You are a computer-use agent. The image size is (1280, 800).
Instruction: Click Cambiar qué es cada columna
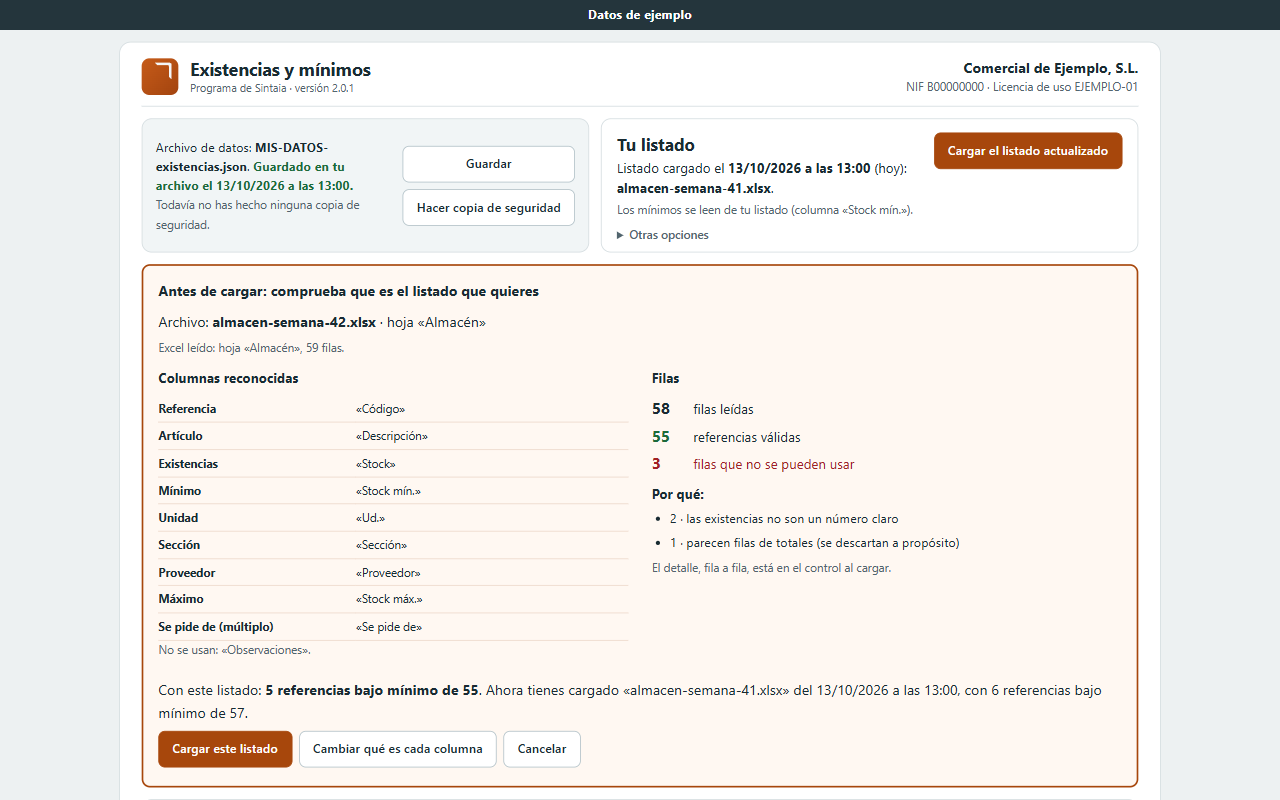coord(398,749)
